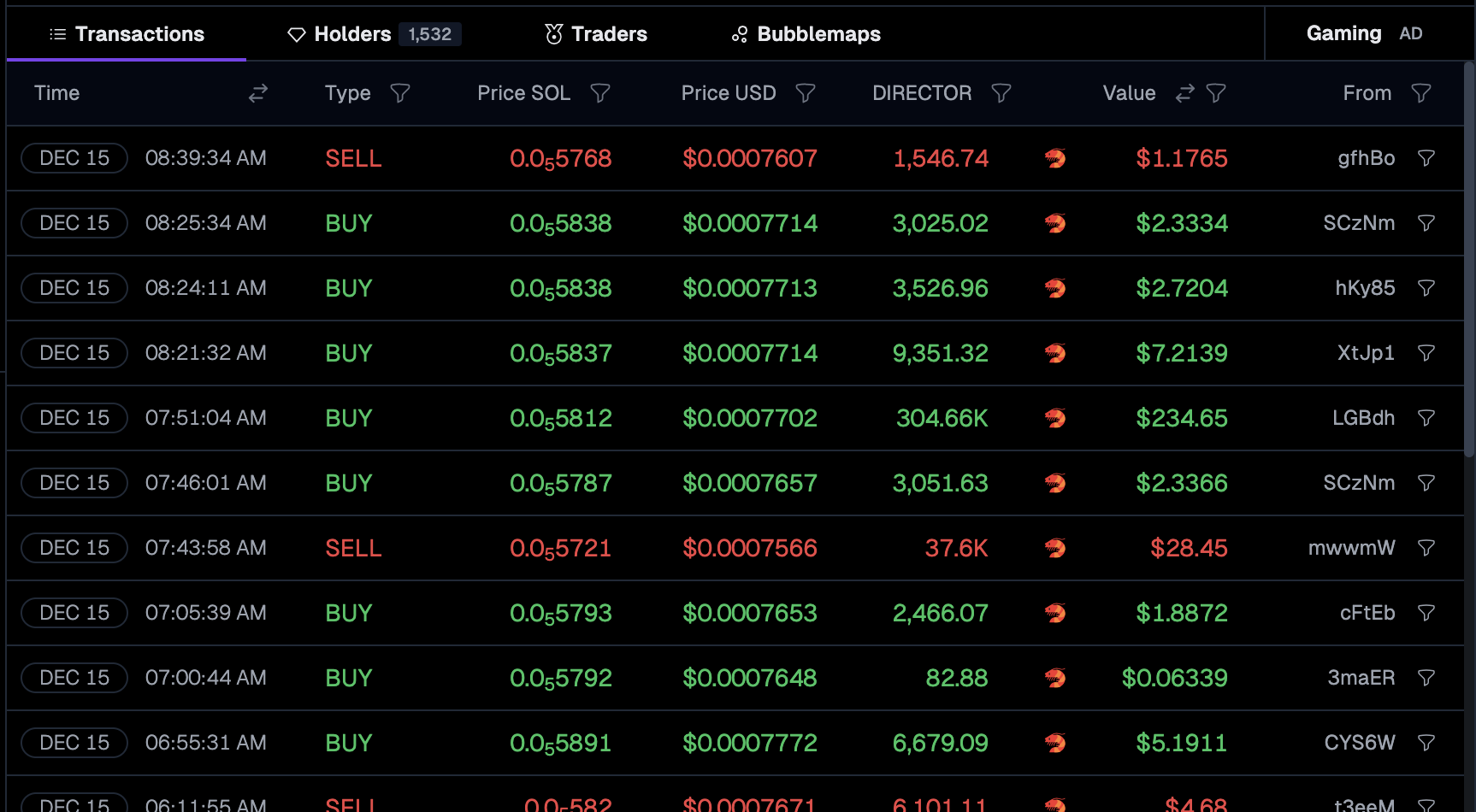Screen dimensions: 1476x812
Task: Open the hKy85 wallet address
Action: (x=1364, y=288)
